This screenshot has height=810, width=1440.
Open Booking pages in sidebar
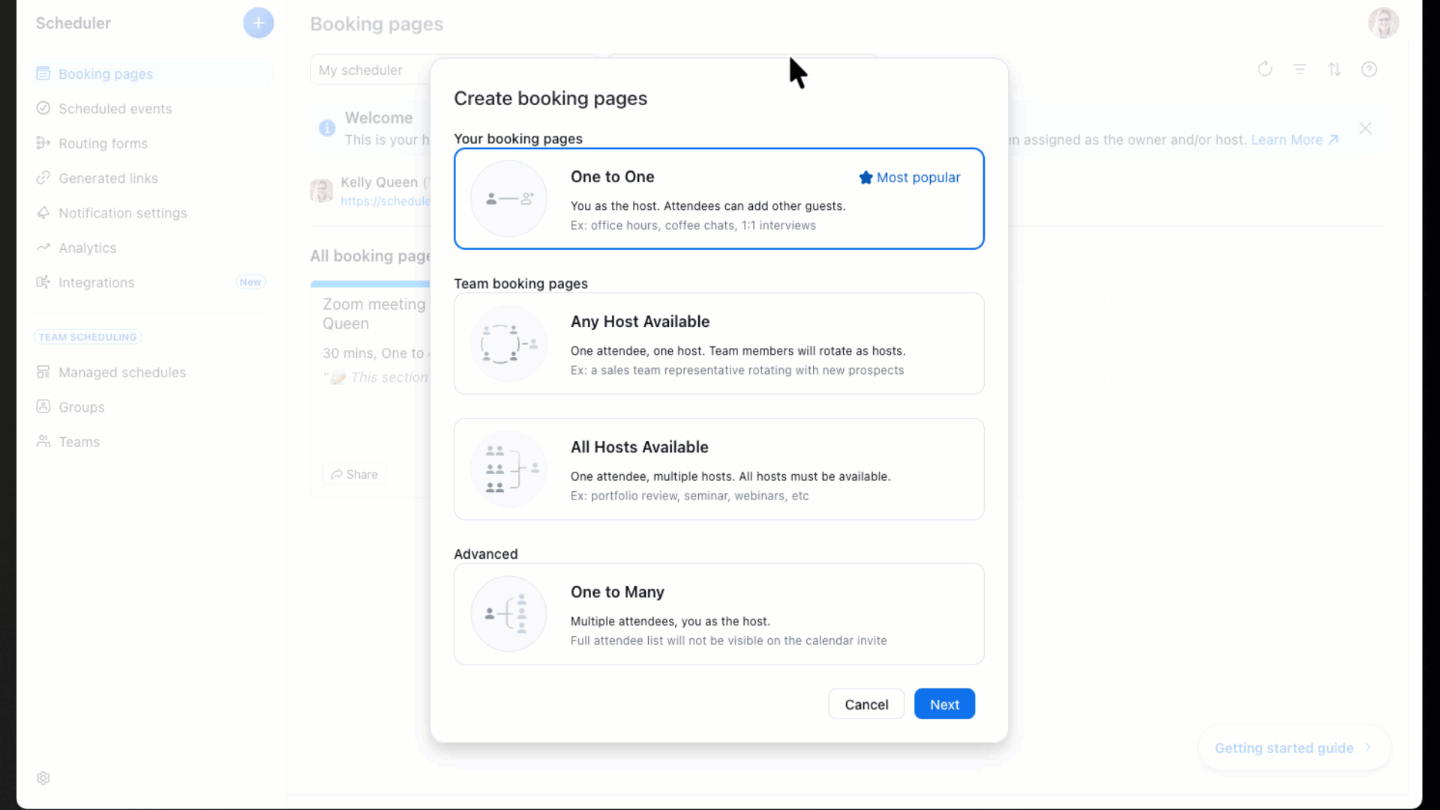(152, 74)
